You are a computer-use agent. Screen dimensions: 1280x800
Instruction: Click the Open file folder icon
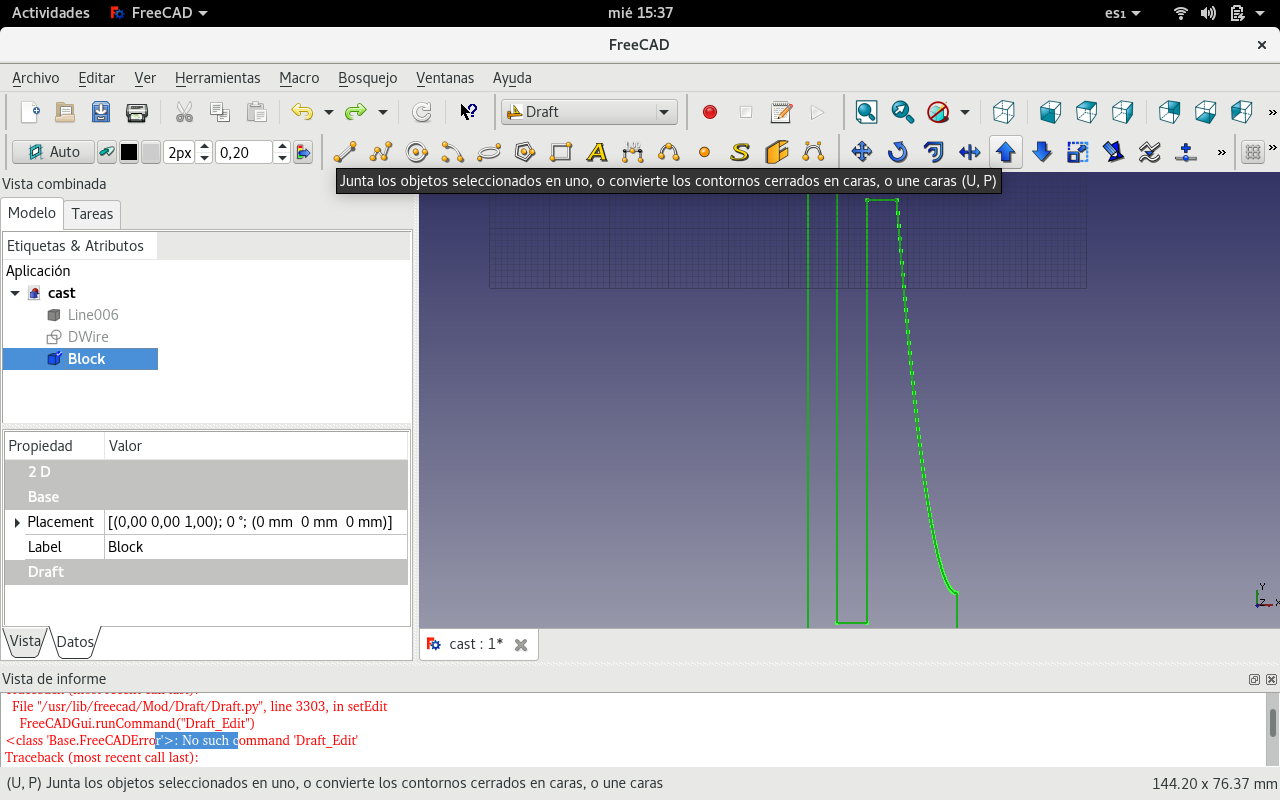pyautogui.click(x=65, y=112)
